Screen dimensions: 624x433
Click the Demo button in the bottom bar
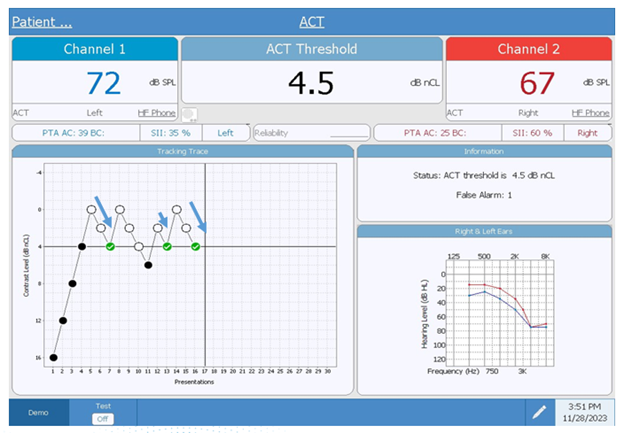click(39, 413)
